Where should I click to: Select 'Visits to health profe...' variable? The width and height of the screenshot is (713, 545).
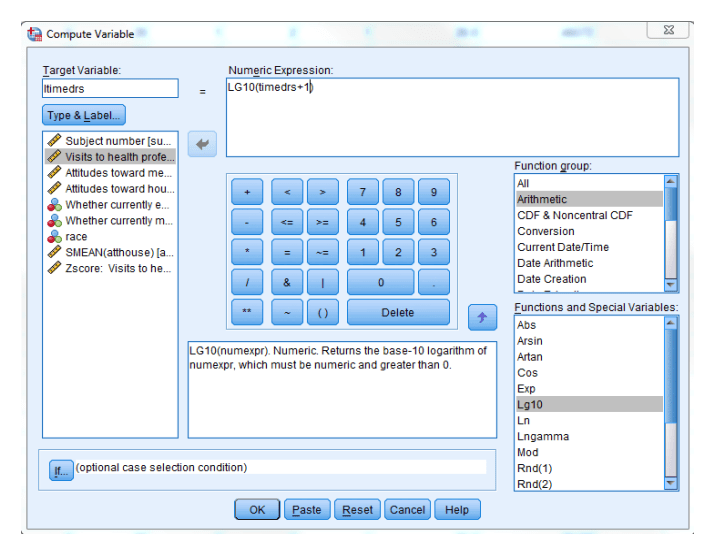[119, 157]
